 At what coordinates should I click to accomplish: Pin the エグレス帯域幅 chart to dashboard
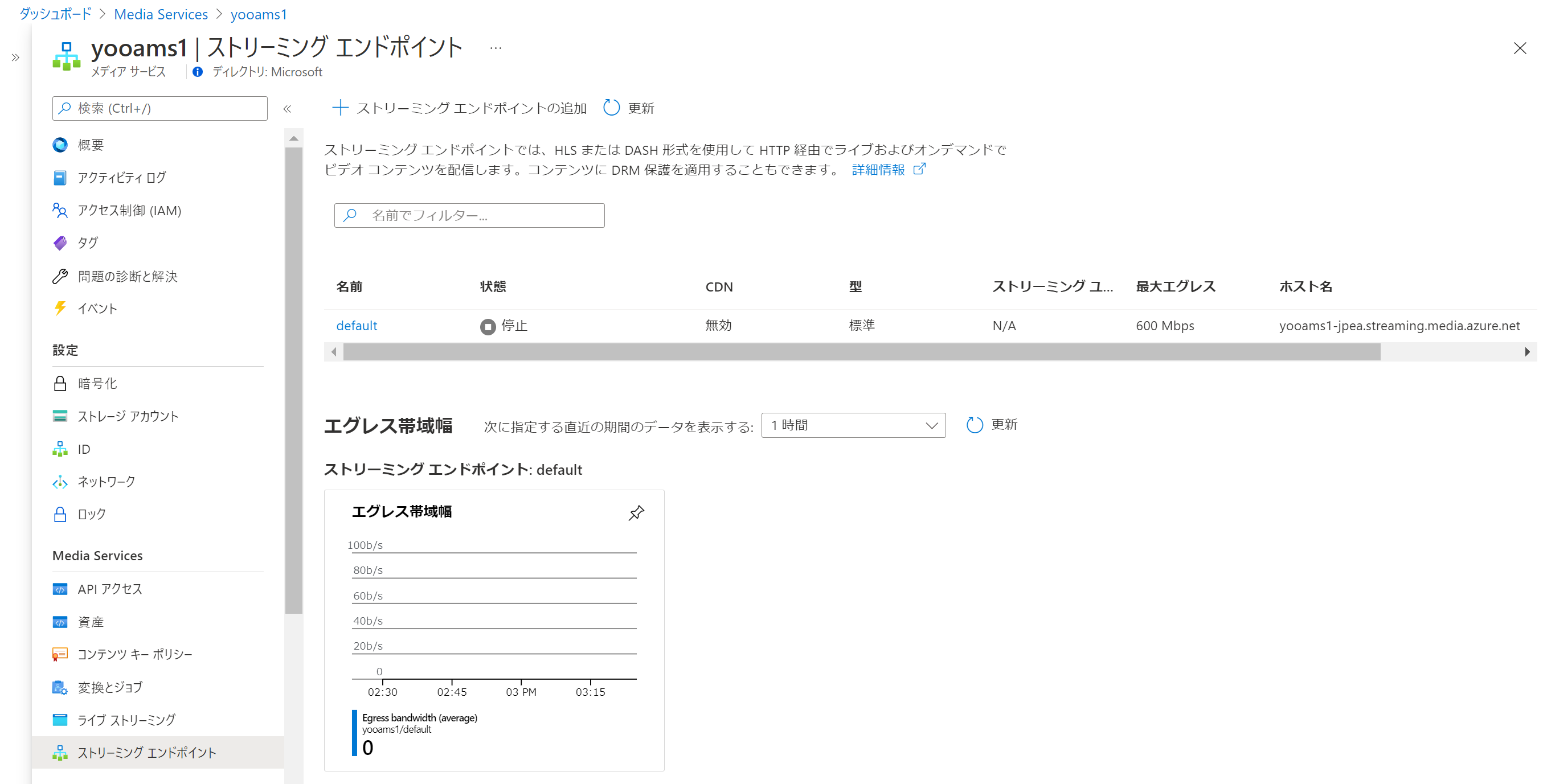(636, 512)
